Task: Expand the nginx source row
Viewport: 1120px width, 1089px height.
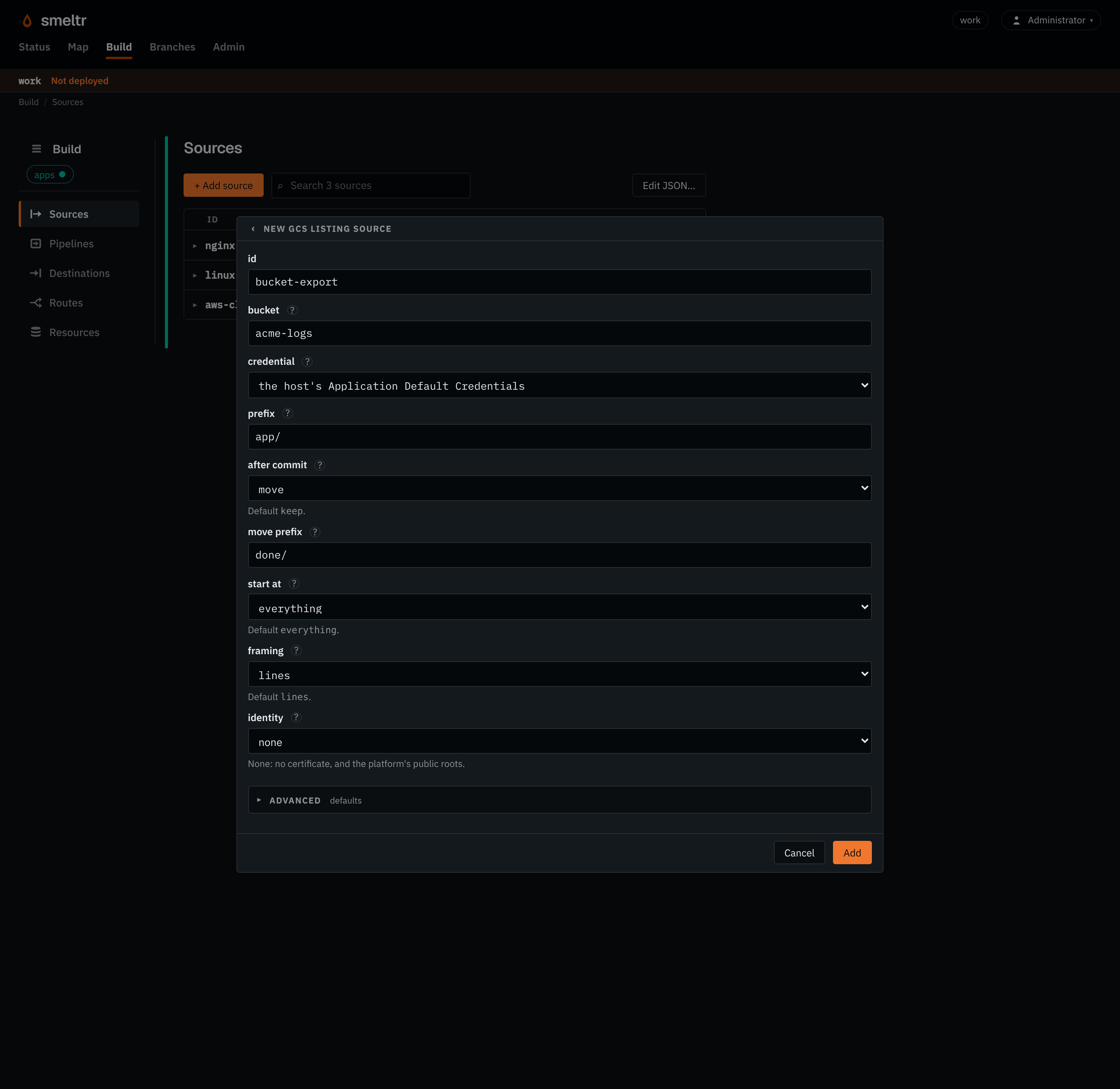Action: (x=194, y=246)
